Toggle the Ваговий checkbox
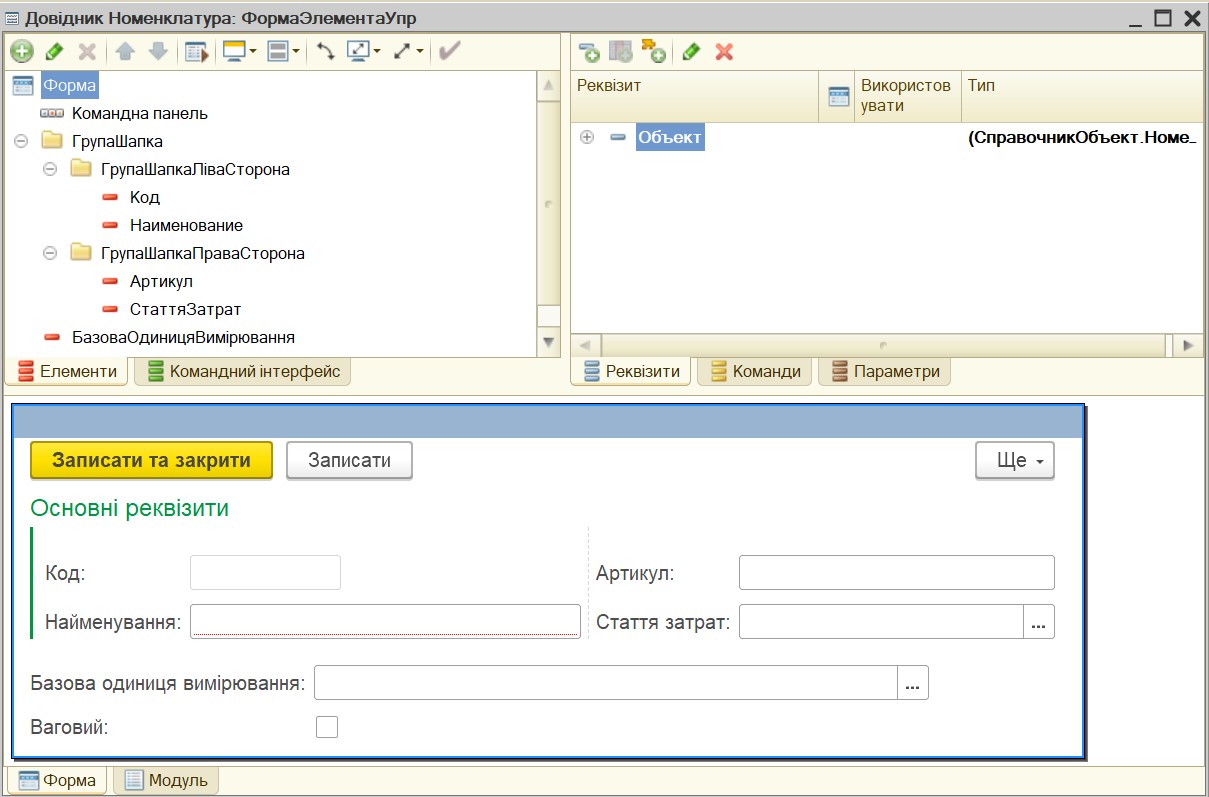This screenshot has height=797, width=1209. 327,727
